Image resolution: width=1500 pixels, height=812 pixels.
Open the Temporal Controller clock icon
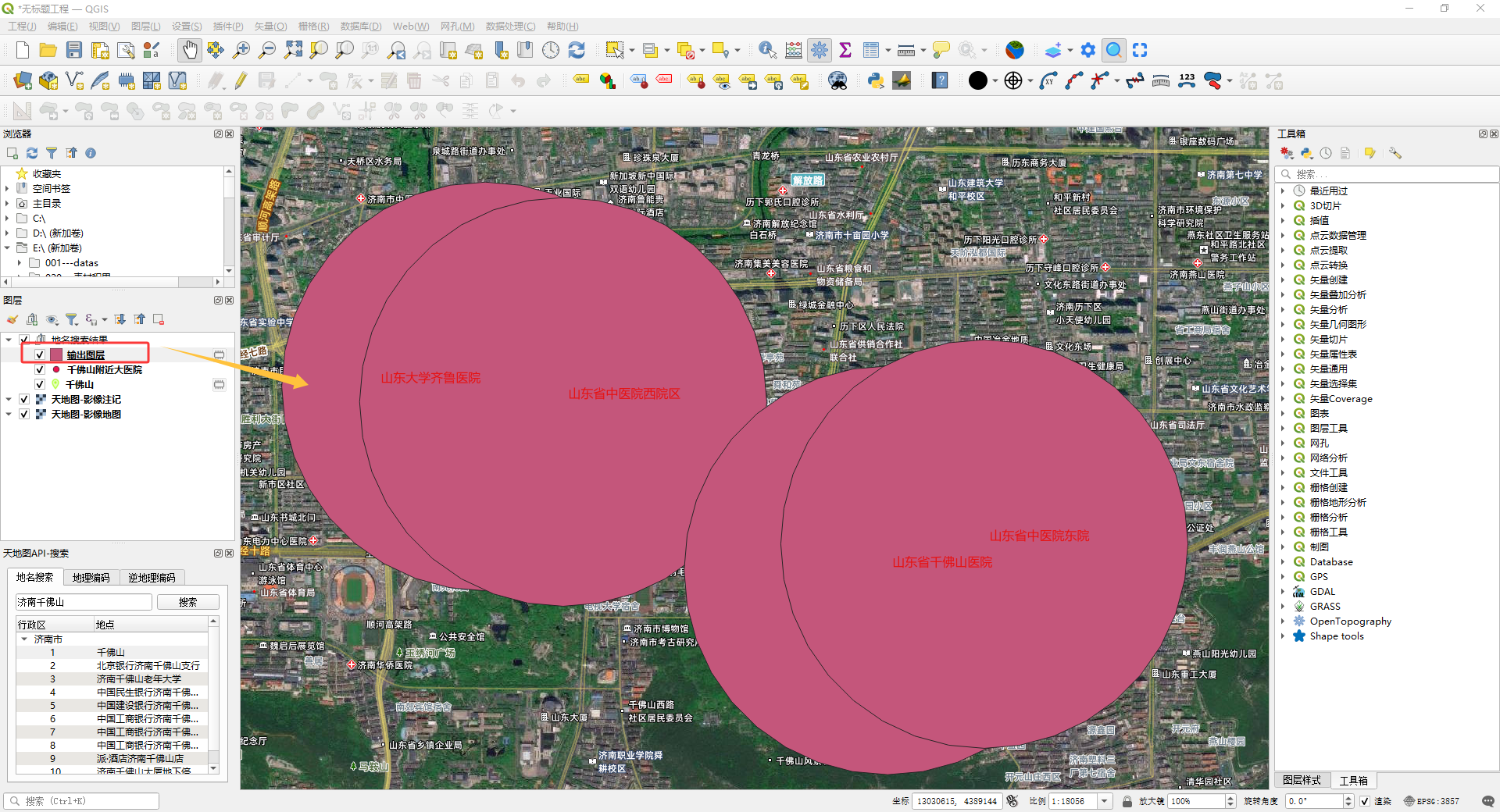pyautogui.click(x=551, y=50)
